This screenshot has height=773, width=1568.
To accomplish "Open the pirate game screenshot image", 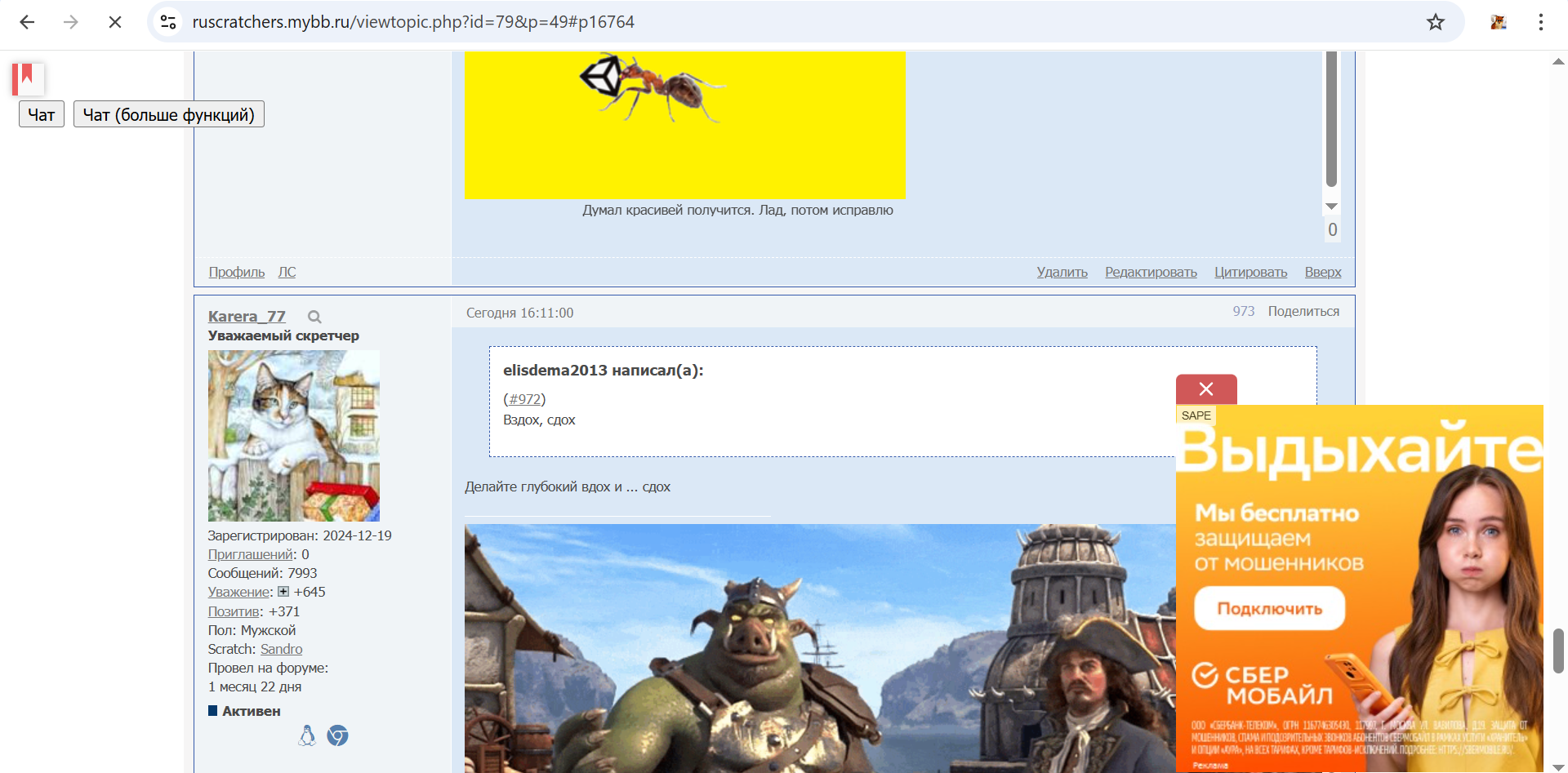I will pos(820,648).
